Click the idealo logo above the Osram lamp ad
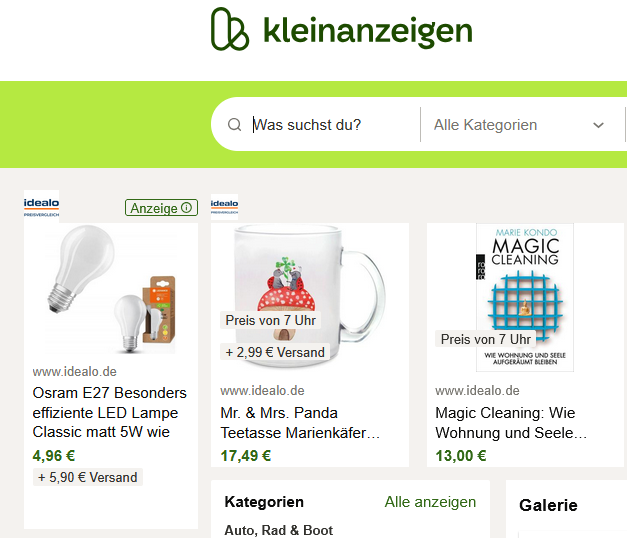Screen dimensions: 627x538 (41, 207)
